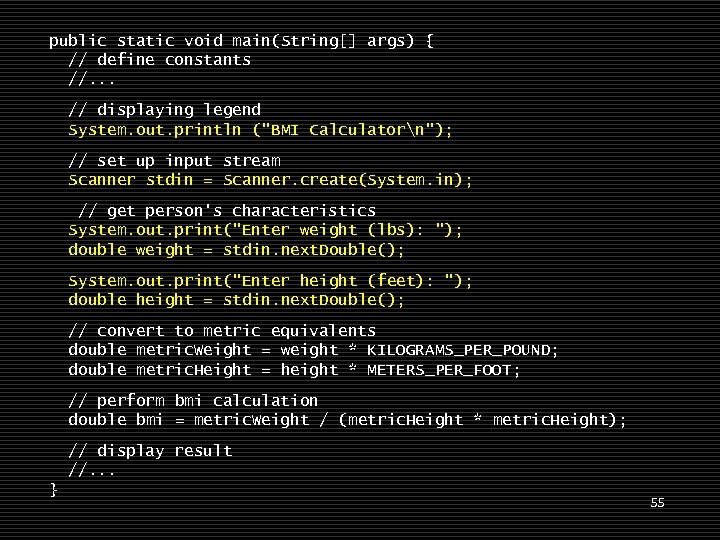The width and height of the screenshot is (720, 540).
Task: Select the Scanner stdin declaration line
Action: [x=270, y=180]
